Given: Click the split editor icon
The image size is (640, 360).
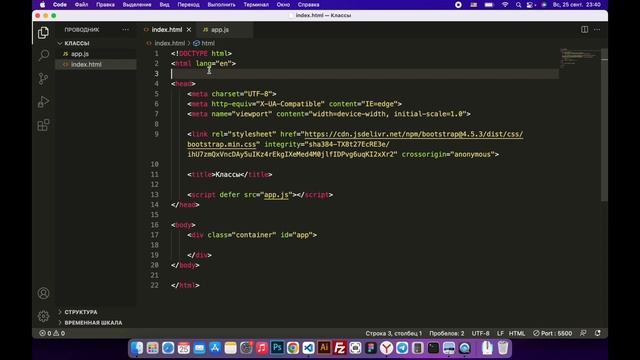Looking at the screenshot, I should (x=584, y=29).
